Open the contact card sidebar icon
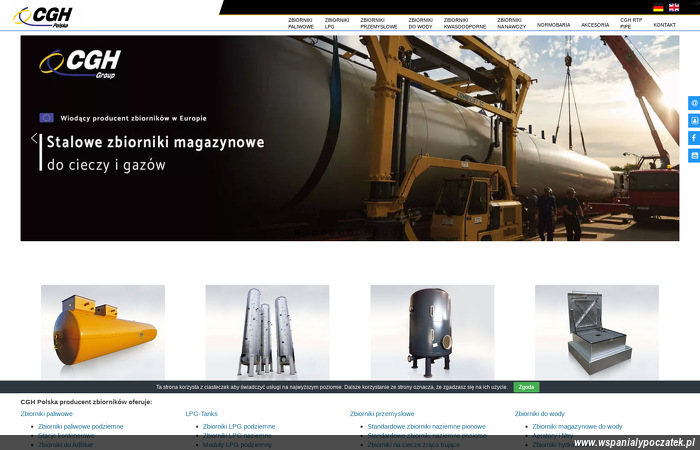The width and height of the screenshot is (700, 450). pos(694,121)
